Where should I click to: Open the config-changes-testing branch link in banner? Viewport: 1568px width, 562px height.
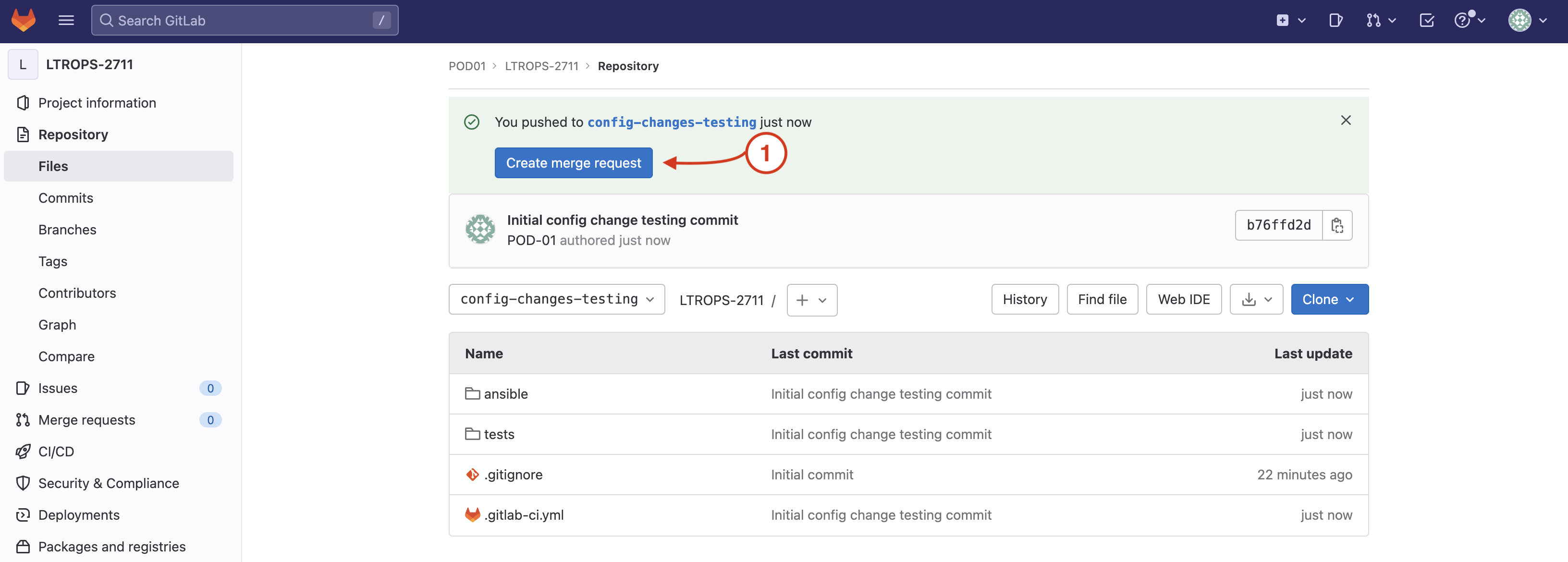(672, 122)
